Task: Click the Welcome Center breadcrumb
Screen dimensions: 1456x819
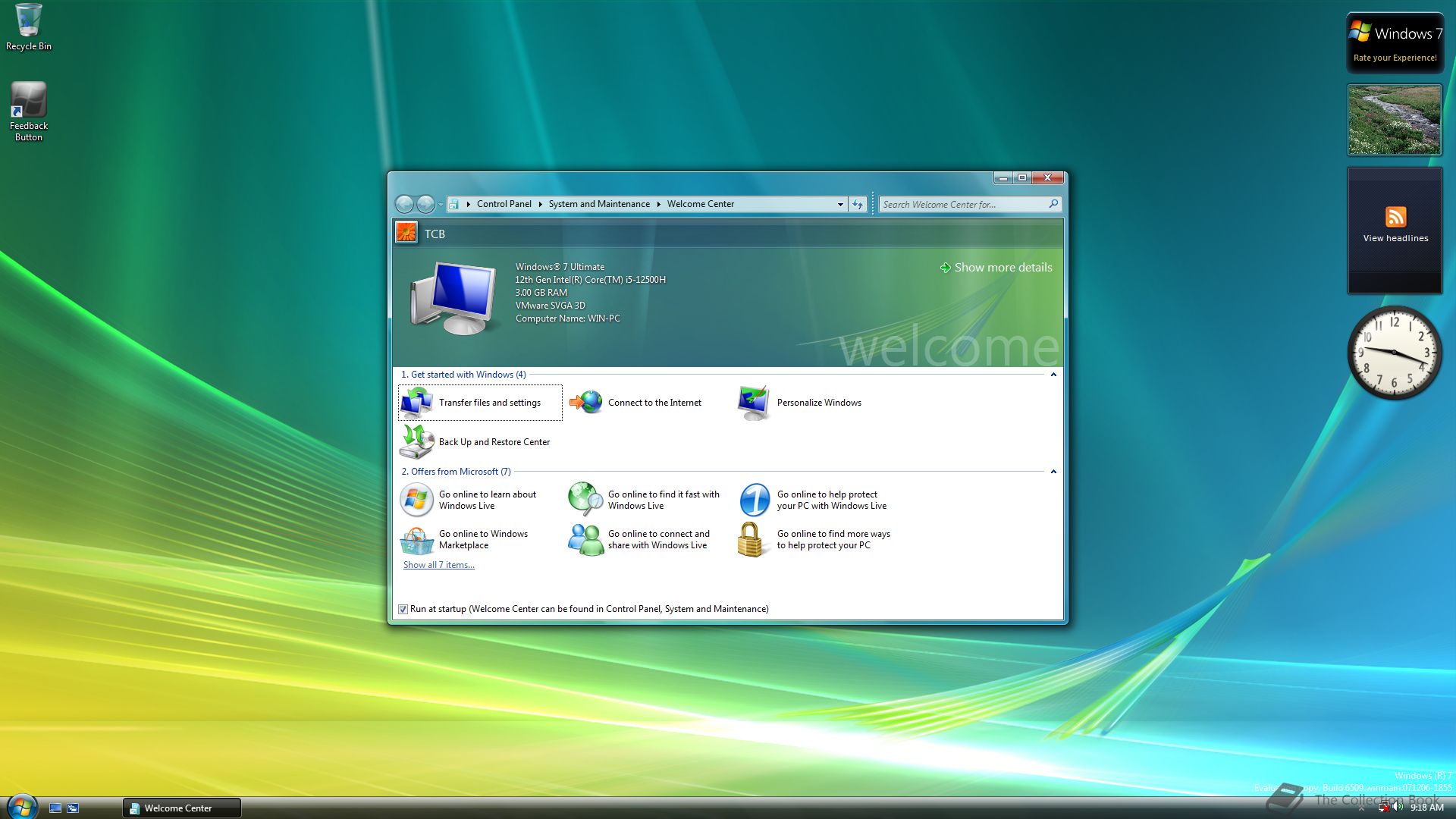Action: point(700,204)
